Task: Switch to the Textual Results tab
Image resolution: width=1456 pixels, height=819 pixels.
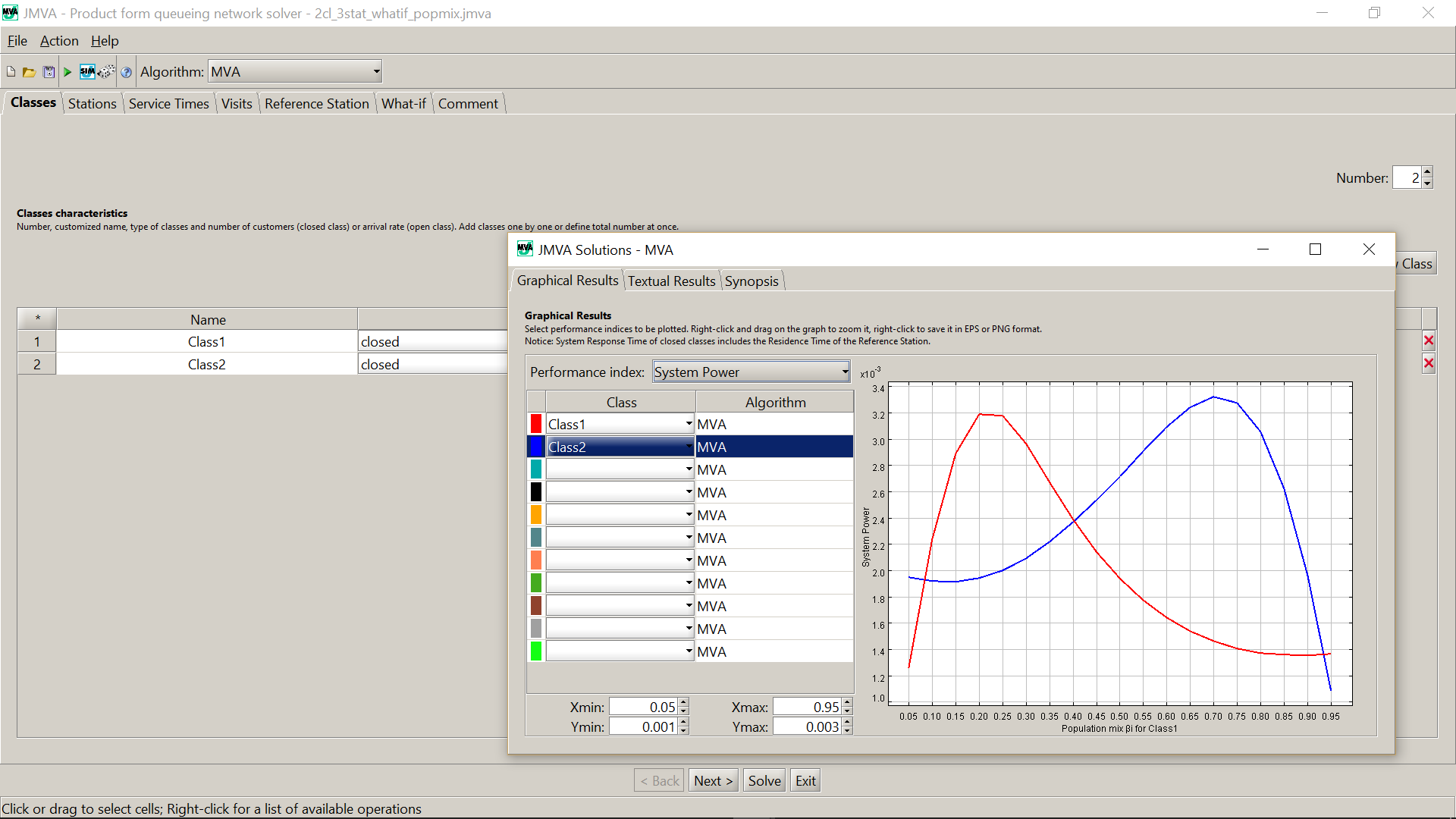Action: [x=672, y=281]
